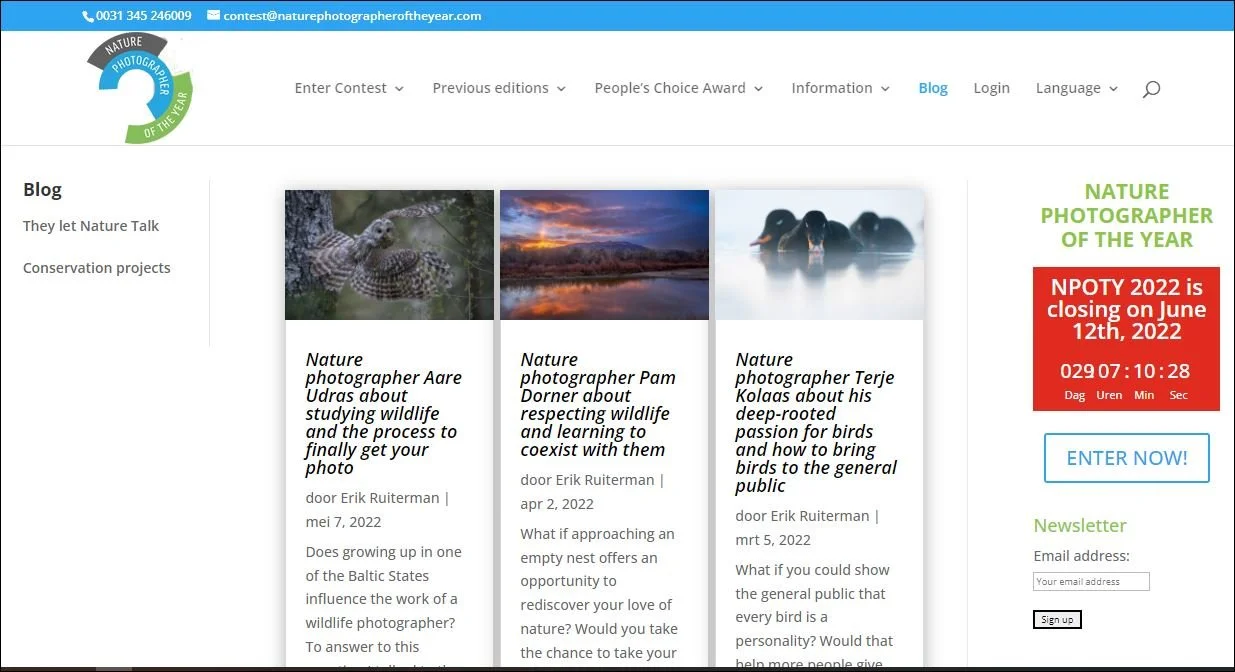Viewport: 1235px width, 672px height.
Task: Click the Nature Photographer of the Year logo
Action: click(139, 88)
